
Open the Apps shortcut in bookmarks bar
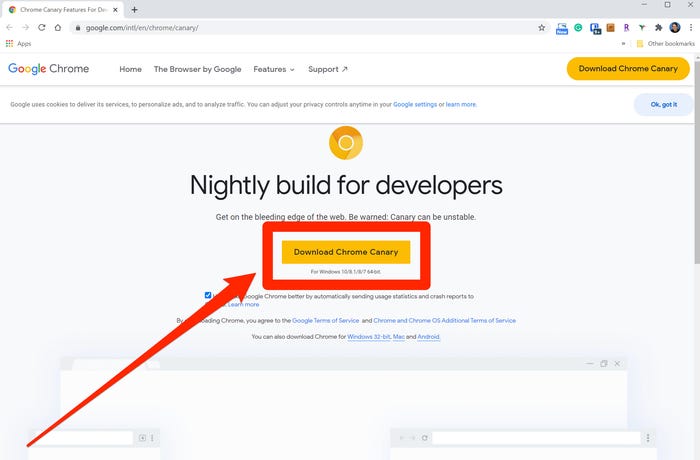point(18,43)
